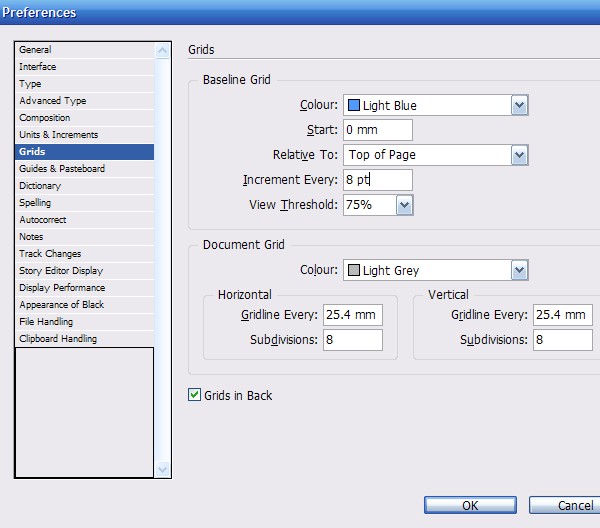Viewport: 600px width, 528px height.
Task: Open the Units & Increments category
Action: point(58,135)
